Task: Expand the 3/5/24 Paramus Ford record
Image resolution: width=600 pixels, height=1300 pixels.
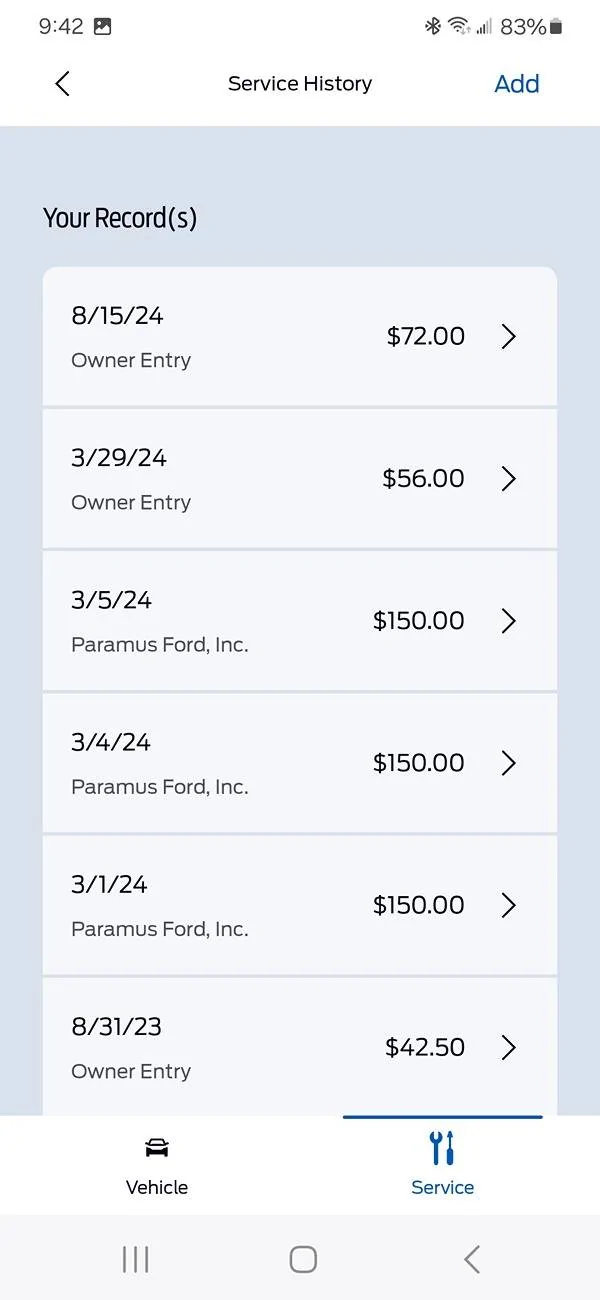Action: point(300,620)
